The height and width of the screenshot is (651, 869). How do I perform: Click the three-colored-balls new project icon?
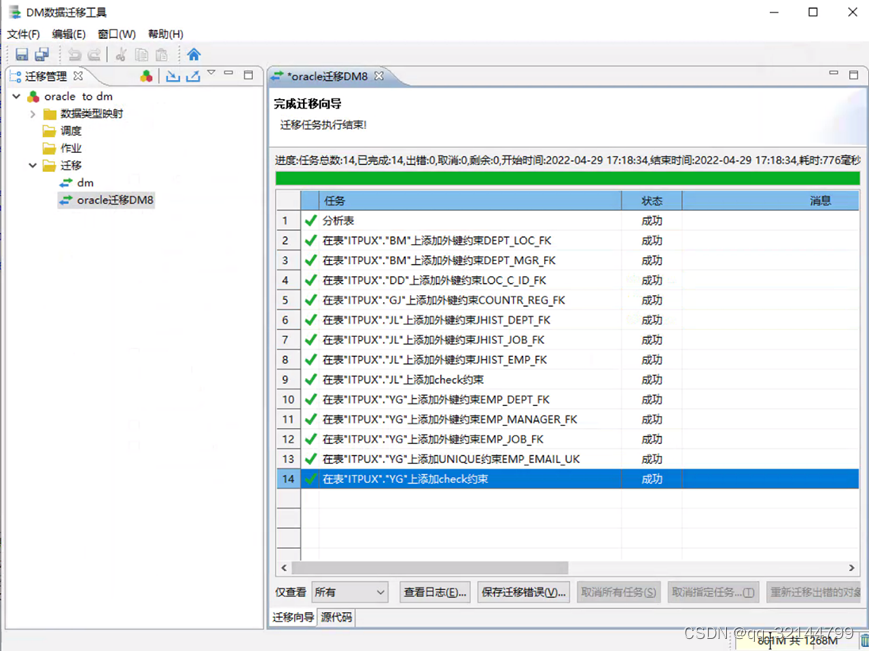click(x=146, y=76)
